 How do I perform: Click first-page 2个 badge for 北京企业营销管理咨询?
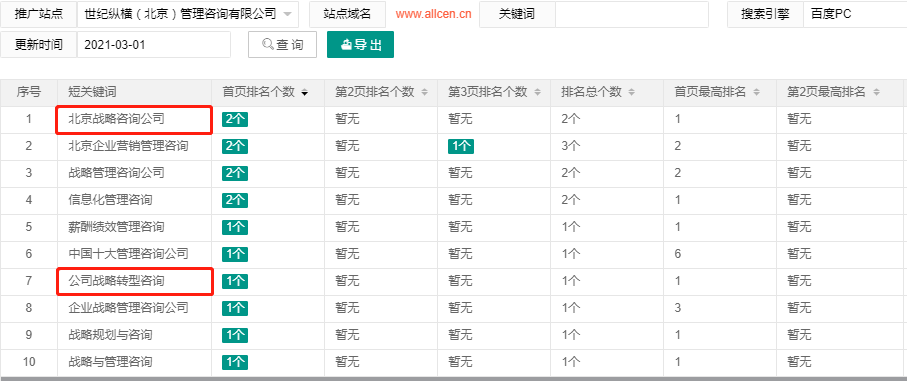tap(235, 146)
